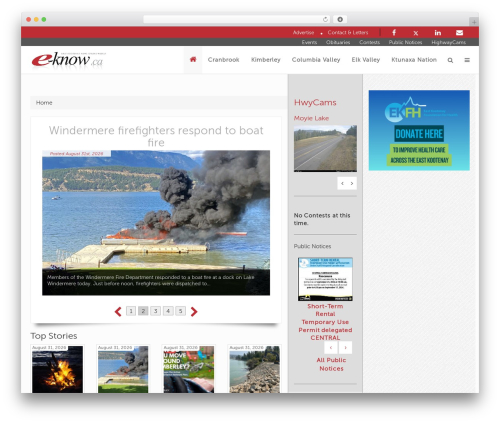Select slide 2 in the pager
The image size is (500, 423).
pyautogui.click(x=143, y=311)
